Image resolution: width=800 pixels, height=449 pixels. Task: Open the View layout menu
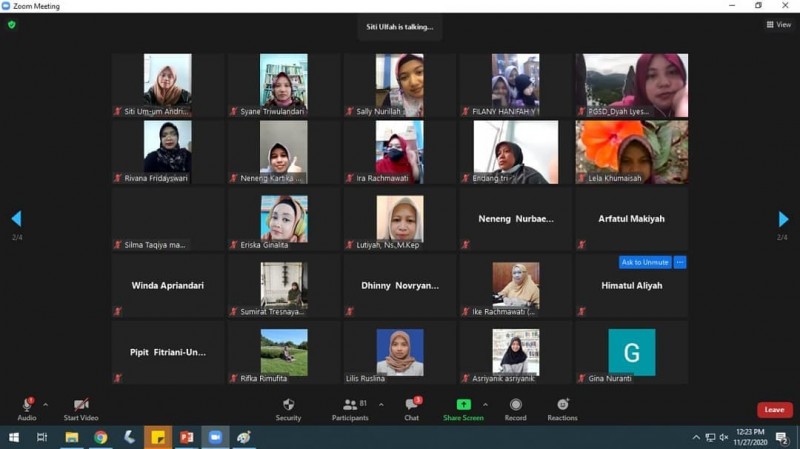pyautogui.click(x=779, y=24)
